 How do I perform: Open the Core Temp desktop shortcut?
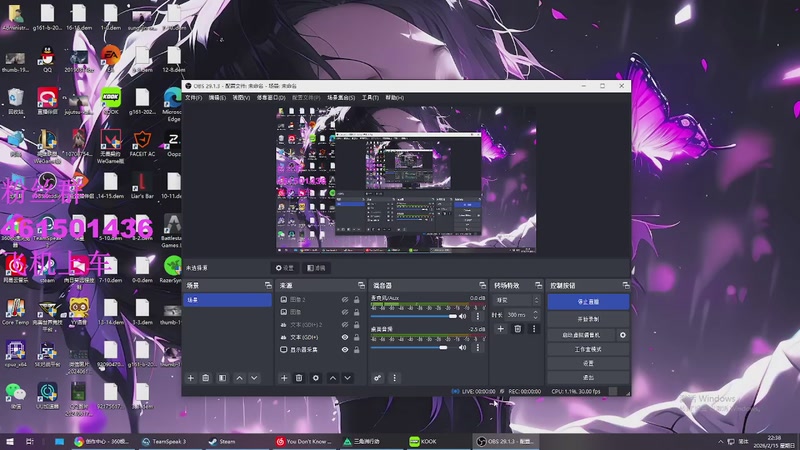pos(15,312)
